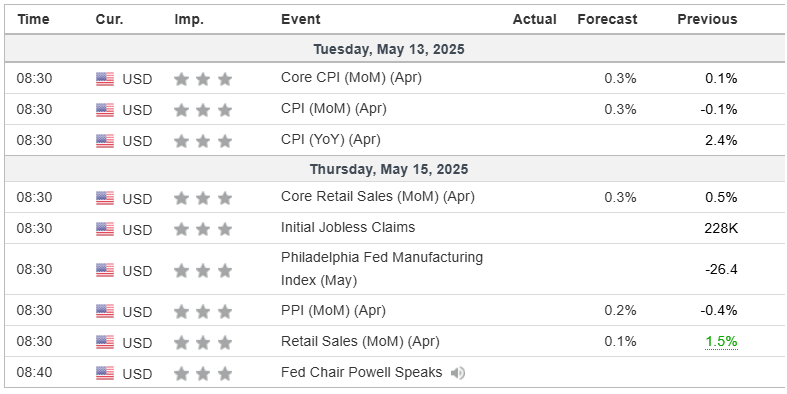This screenshot has height=394, width=787.
Task: Open the Philadelphia Fed Manufacturing Index event
Action: point(381,269)
